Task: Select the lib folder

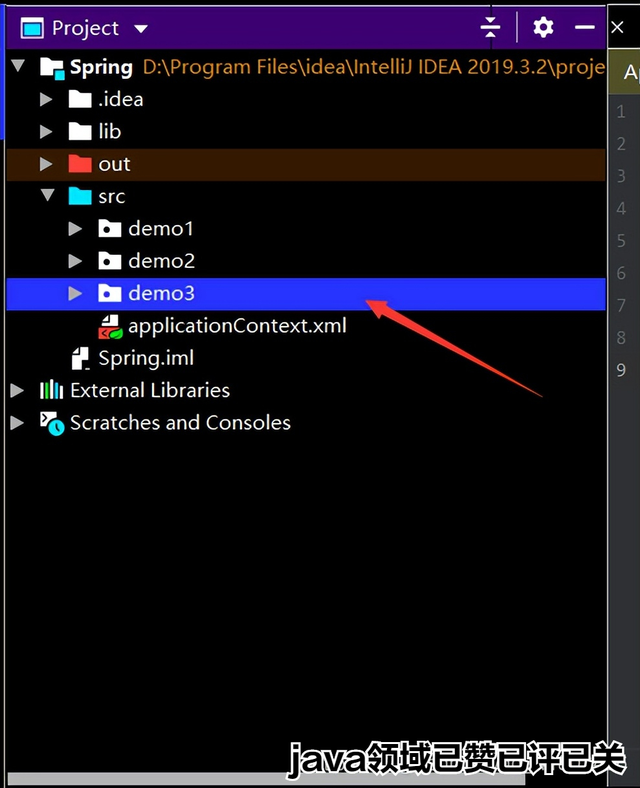Action: (110, 132)
